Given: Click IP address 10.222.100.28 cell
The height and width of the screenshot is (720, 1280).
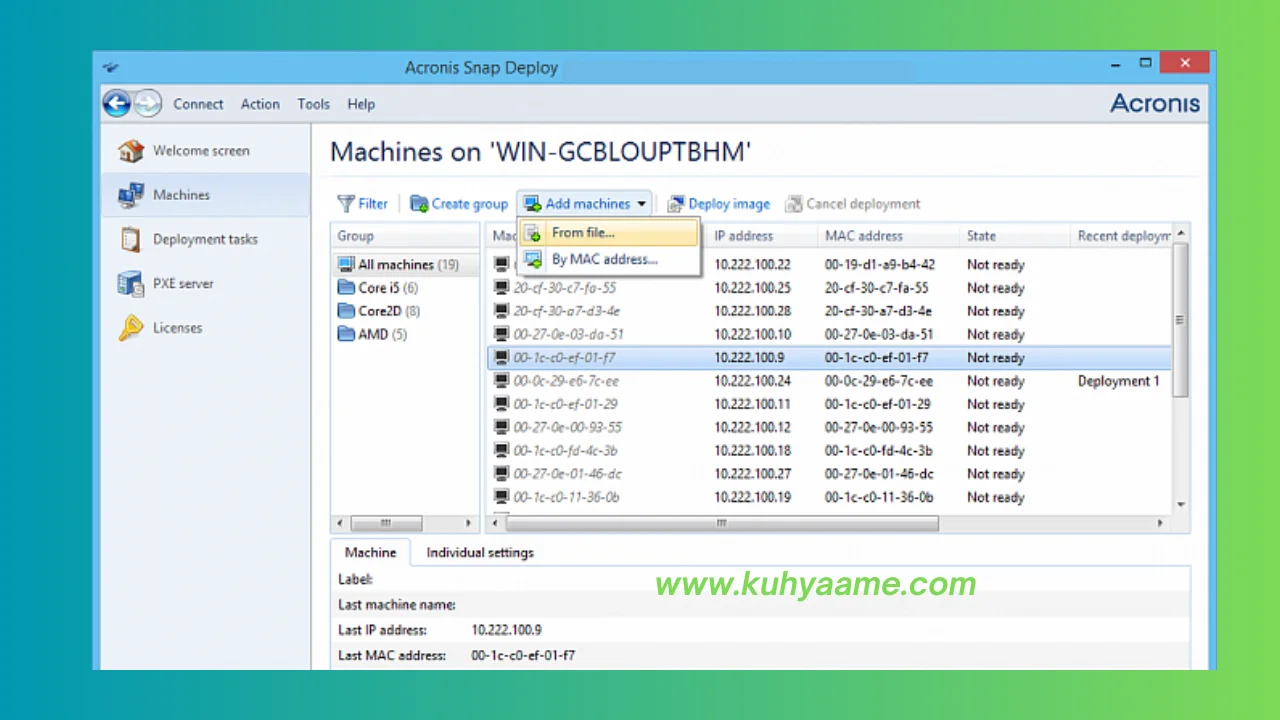Looking at the screenshot, I should pyautogui.click(x=752, y=311).
